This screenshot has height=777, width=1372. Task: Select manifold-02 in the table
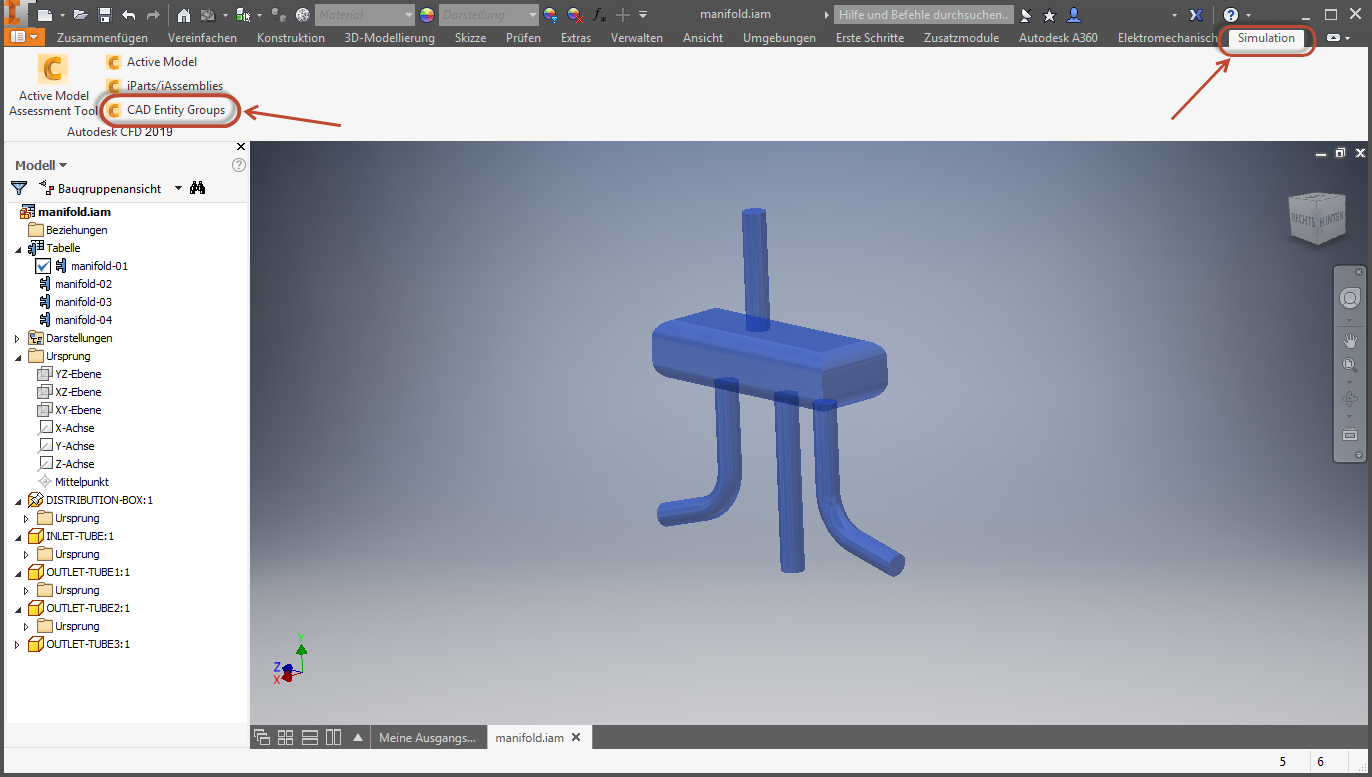[83, 284]
